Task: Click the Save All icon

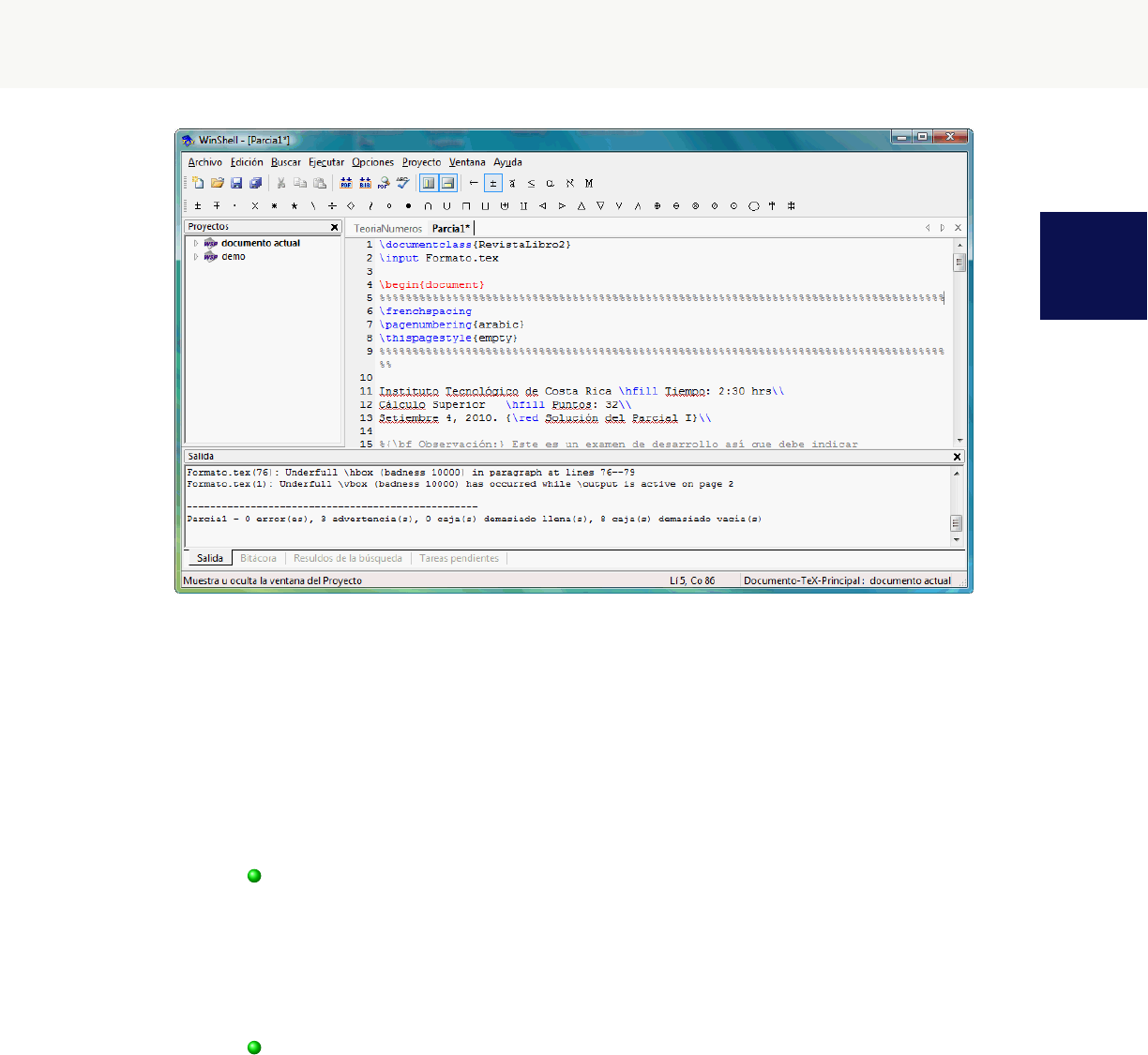Action: [x=255, y=183]
